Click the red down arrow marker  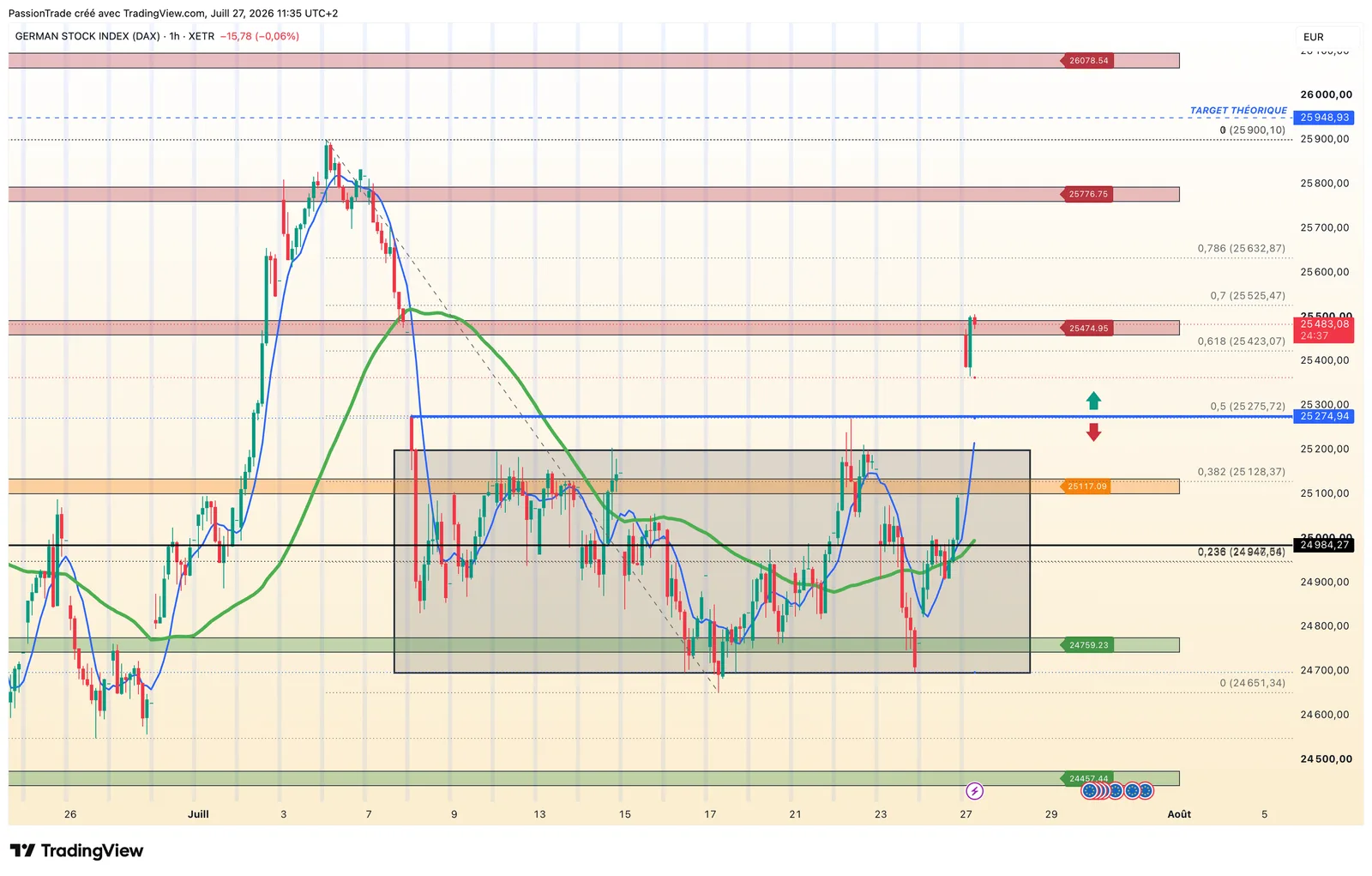(x=1093, y=432)
